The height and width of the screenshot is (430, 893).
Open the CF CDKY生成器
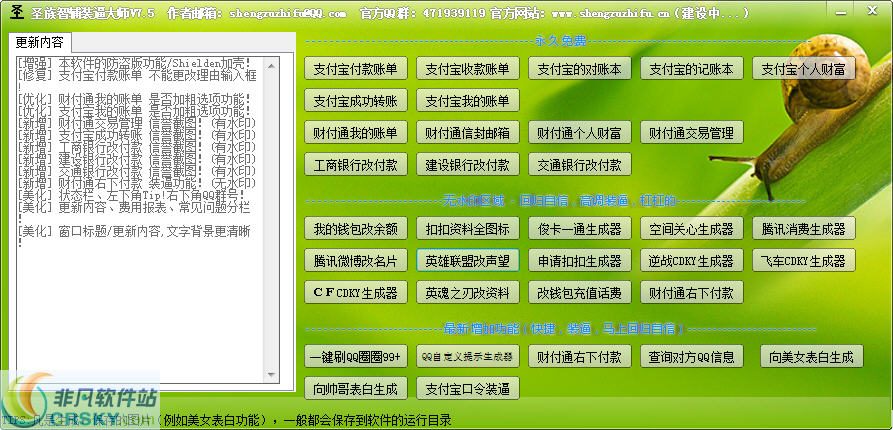[355, 292]
